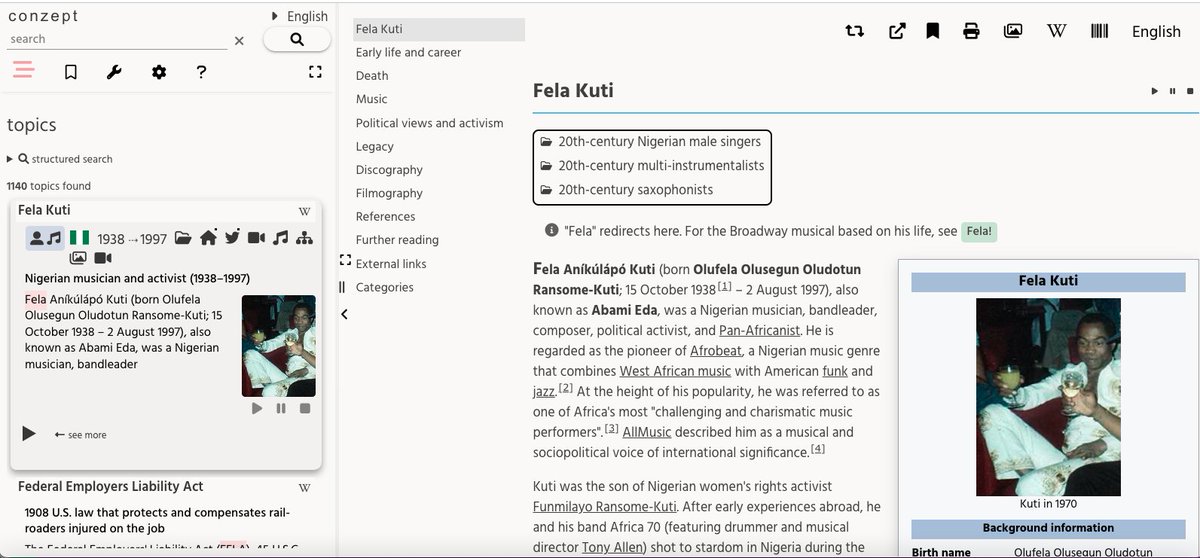Jump to the External links section
This screenshot has width=1200, height=558.
coord(391,264)
